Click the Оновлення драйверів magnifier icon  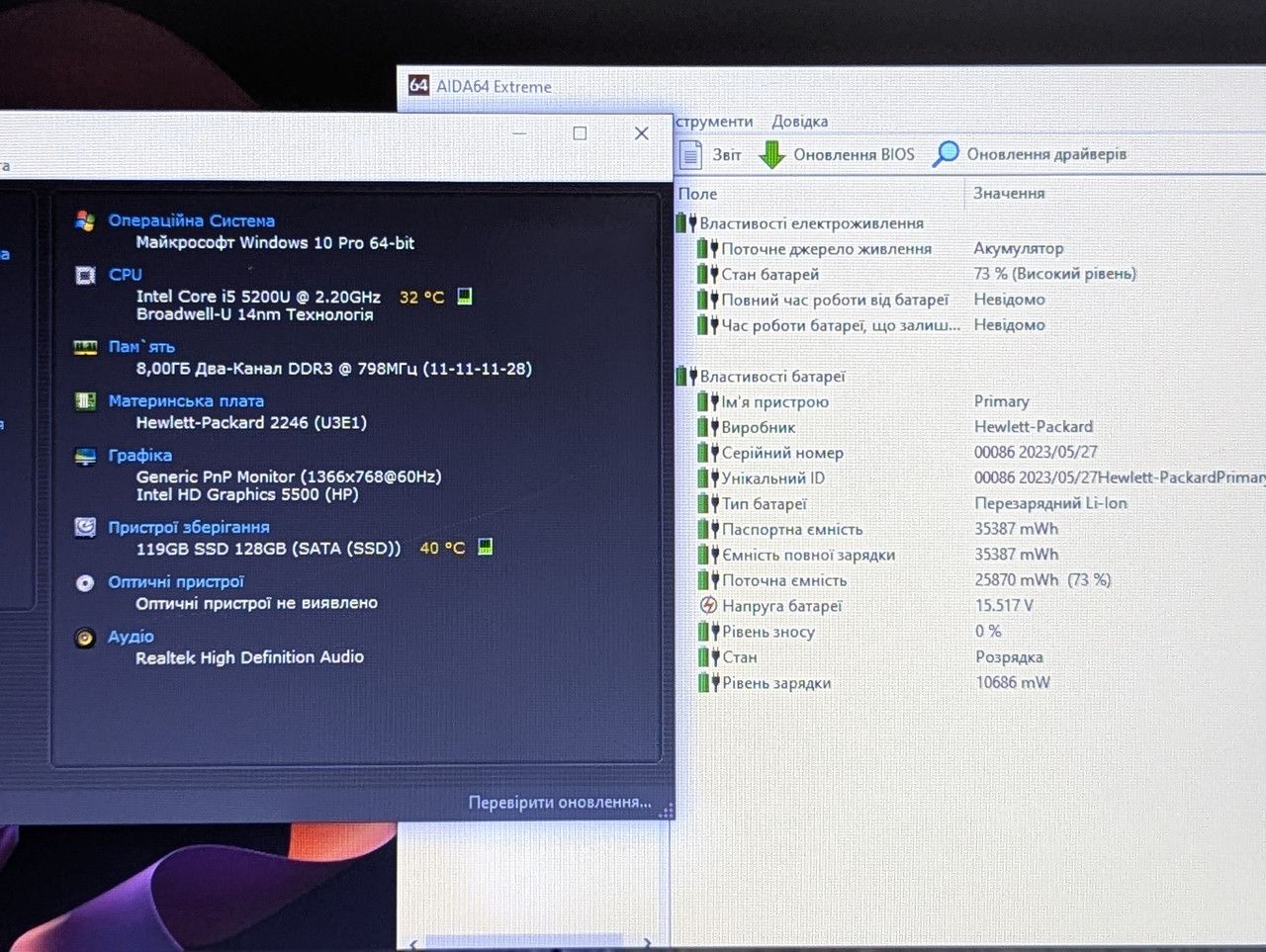click(947, 153)
